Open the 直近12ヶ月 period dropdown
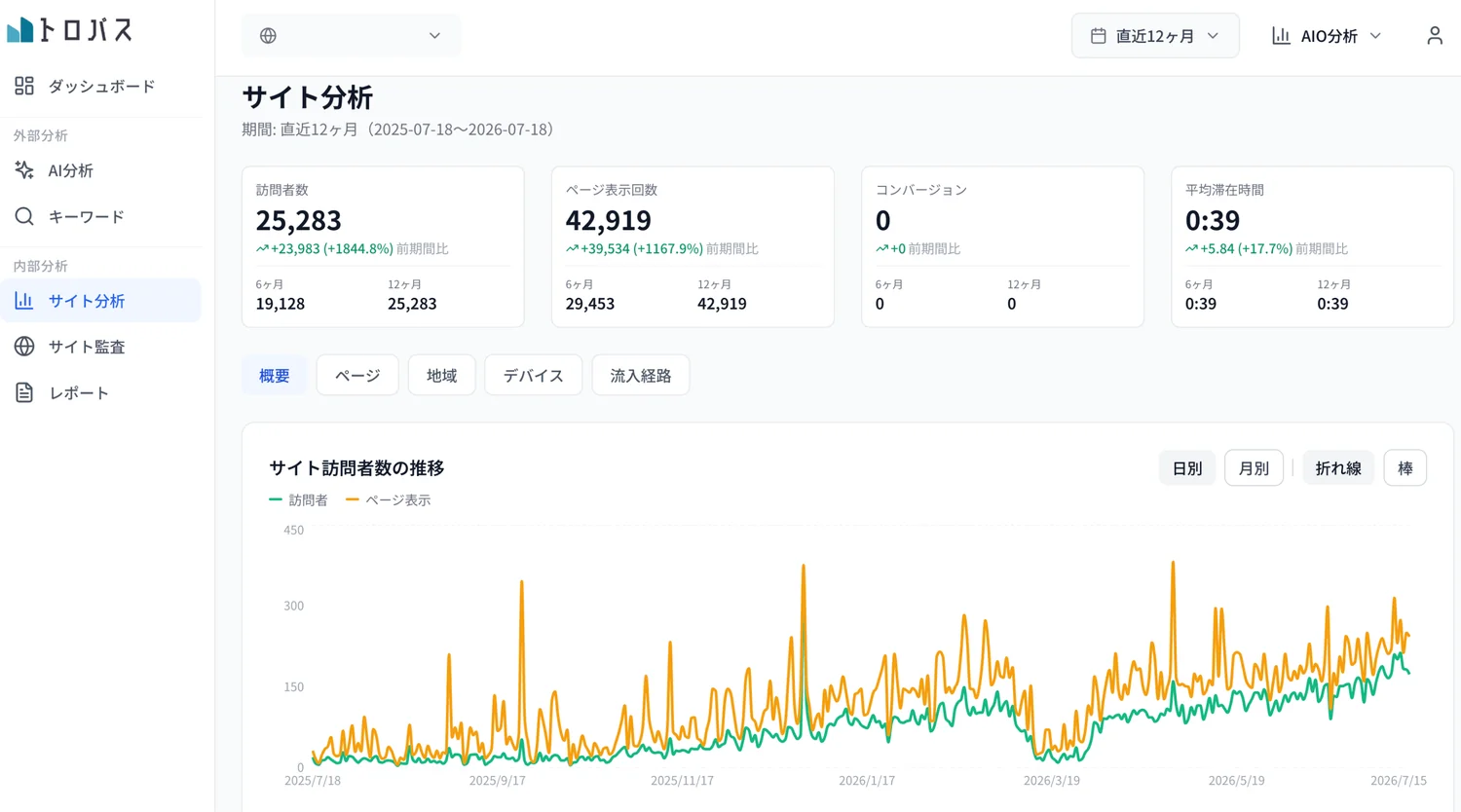 tap(1155, 36)
